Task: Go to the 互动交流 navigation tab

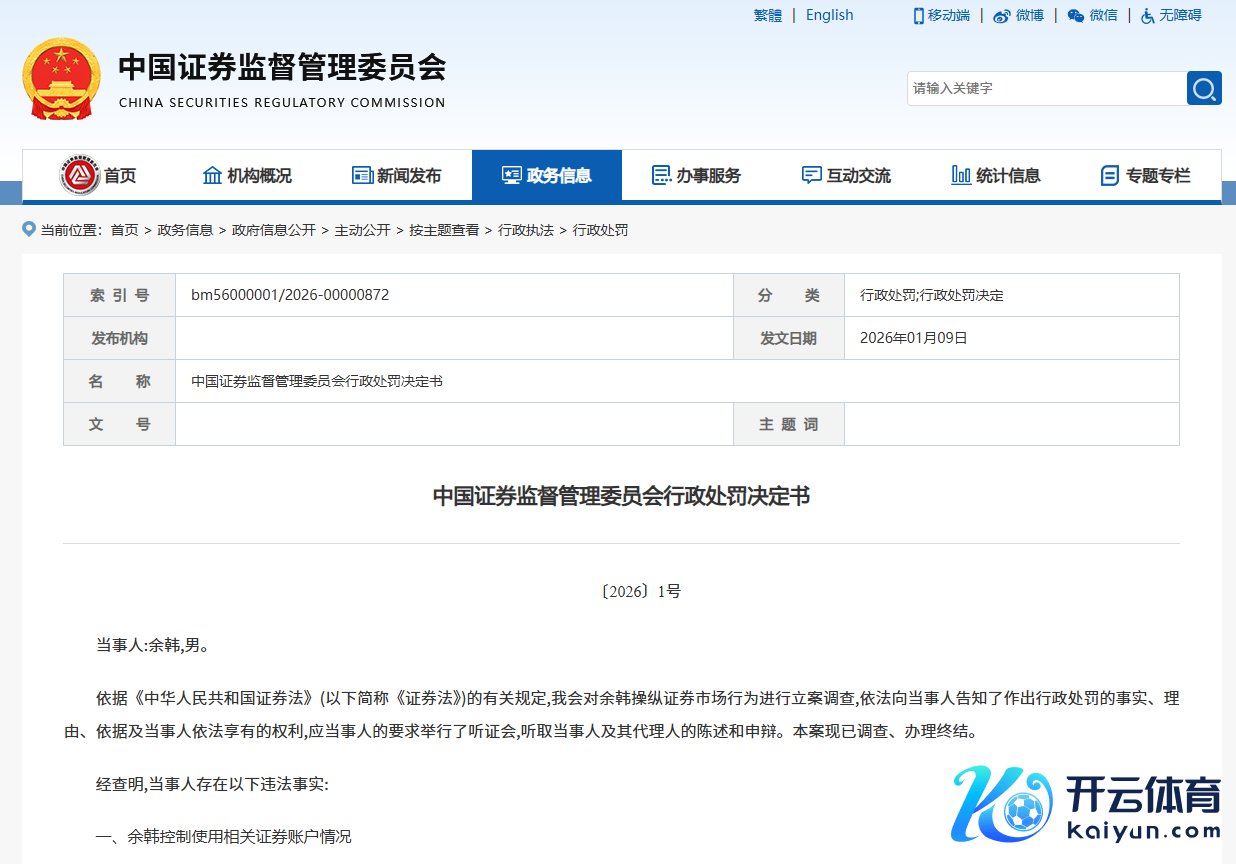Action: [846, 176]
